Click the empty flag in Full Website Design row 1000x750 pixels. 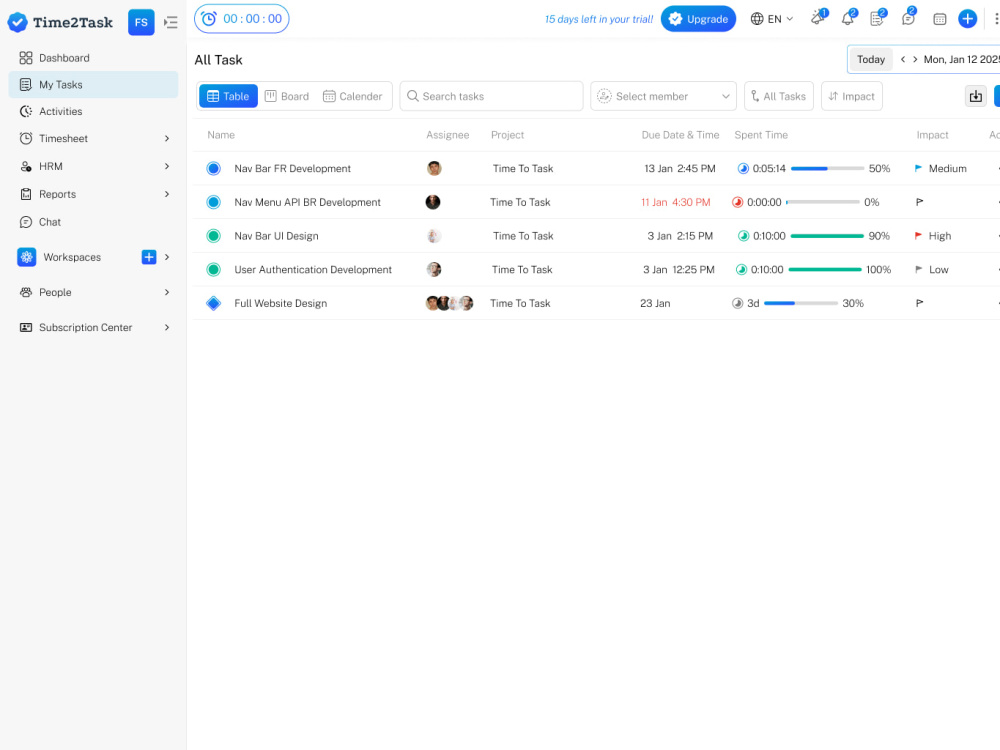(920, 304)
